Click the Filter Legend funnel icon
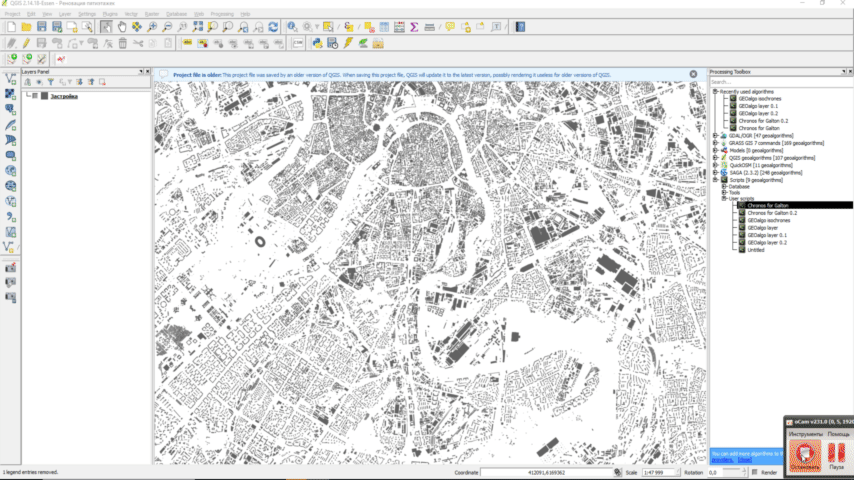 click(50, 82)
